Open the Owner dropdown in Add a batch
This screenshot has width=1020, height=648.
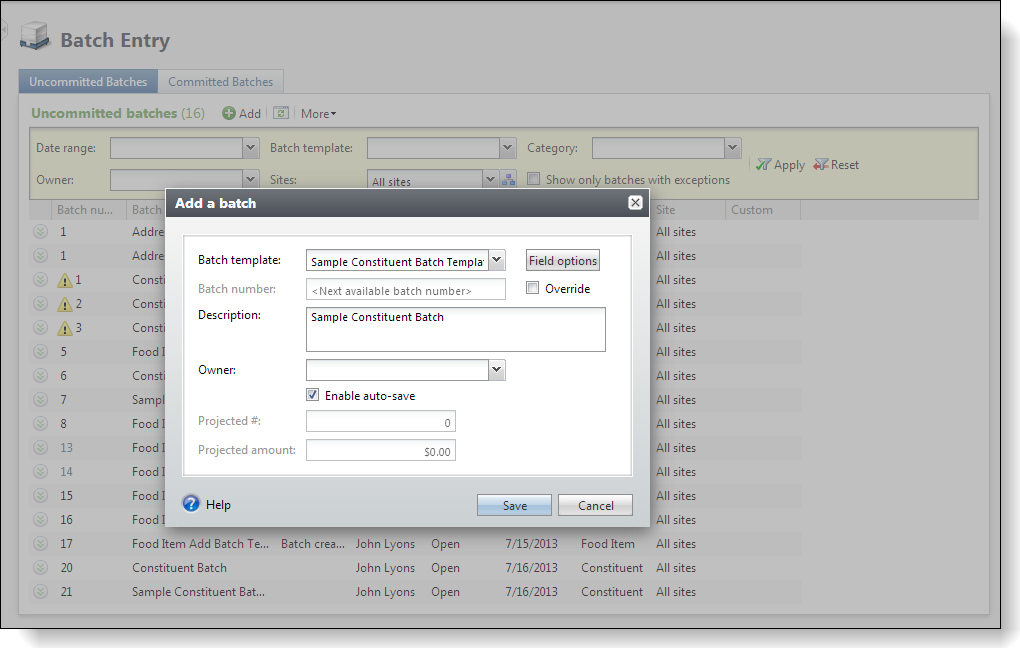[496, 370]
